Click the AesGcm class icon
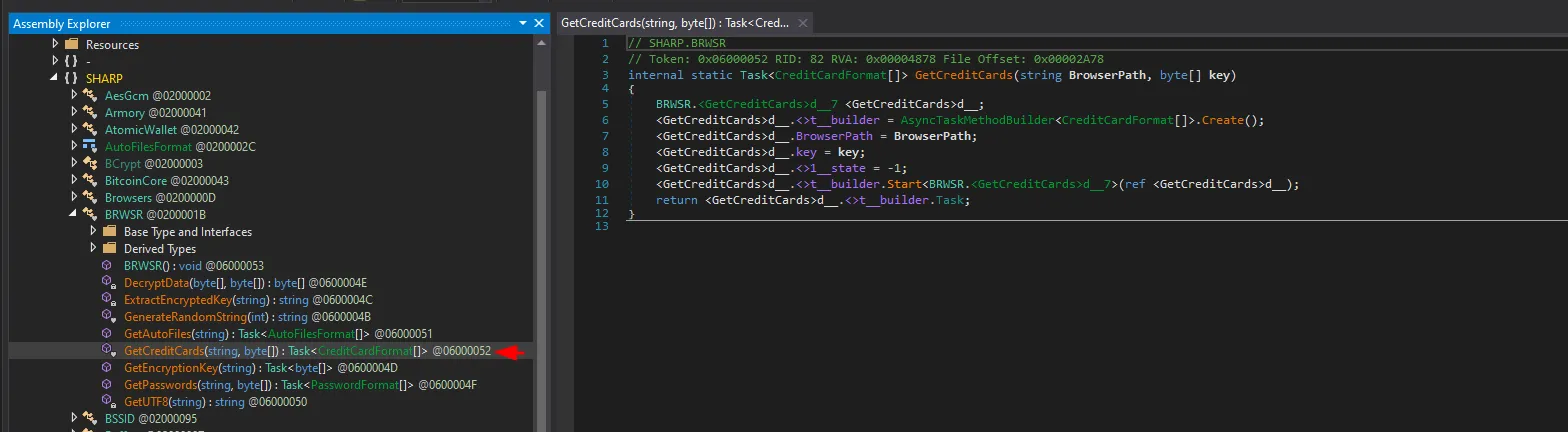 [x=89, y=95]
